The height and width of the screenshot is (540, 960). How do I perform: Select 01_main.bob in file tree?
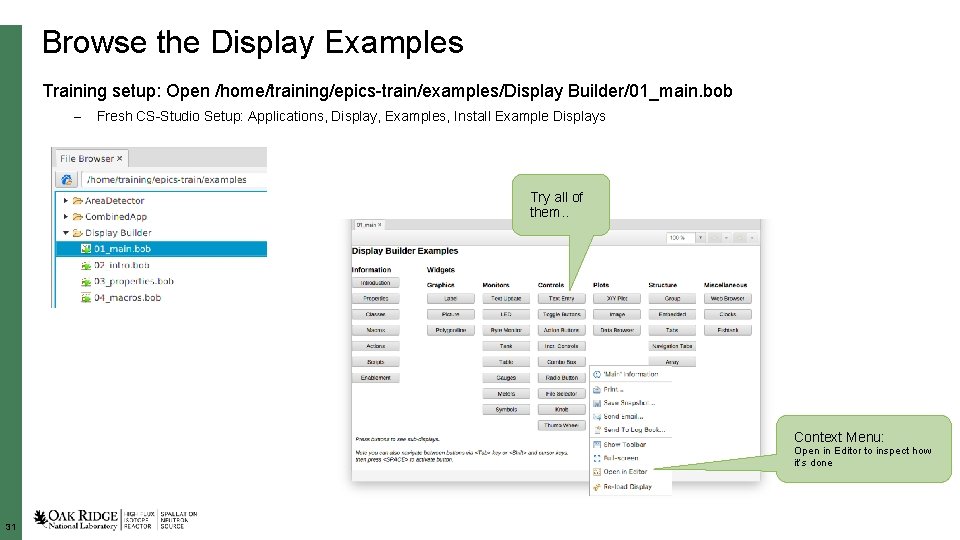coord(162,249)
